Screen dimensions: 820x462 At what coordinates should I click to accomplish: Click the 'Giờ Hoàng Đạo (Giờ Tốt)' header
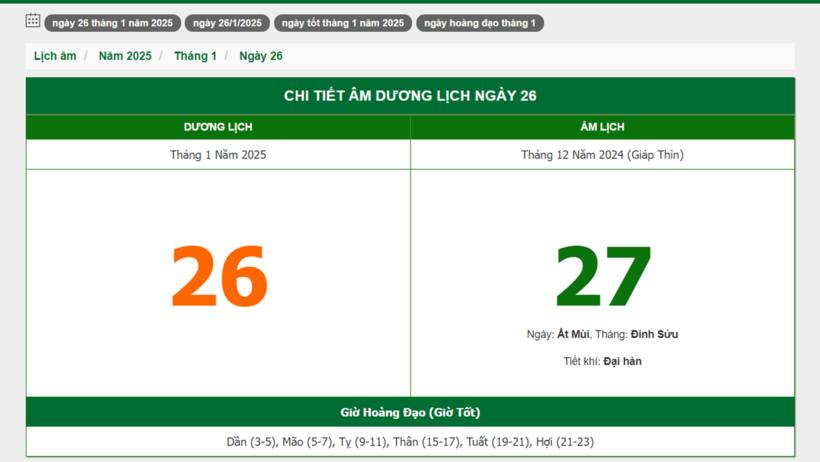coord(410,412)
